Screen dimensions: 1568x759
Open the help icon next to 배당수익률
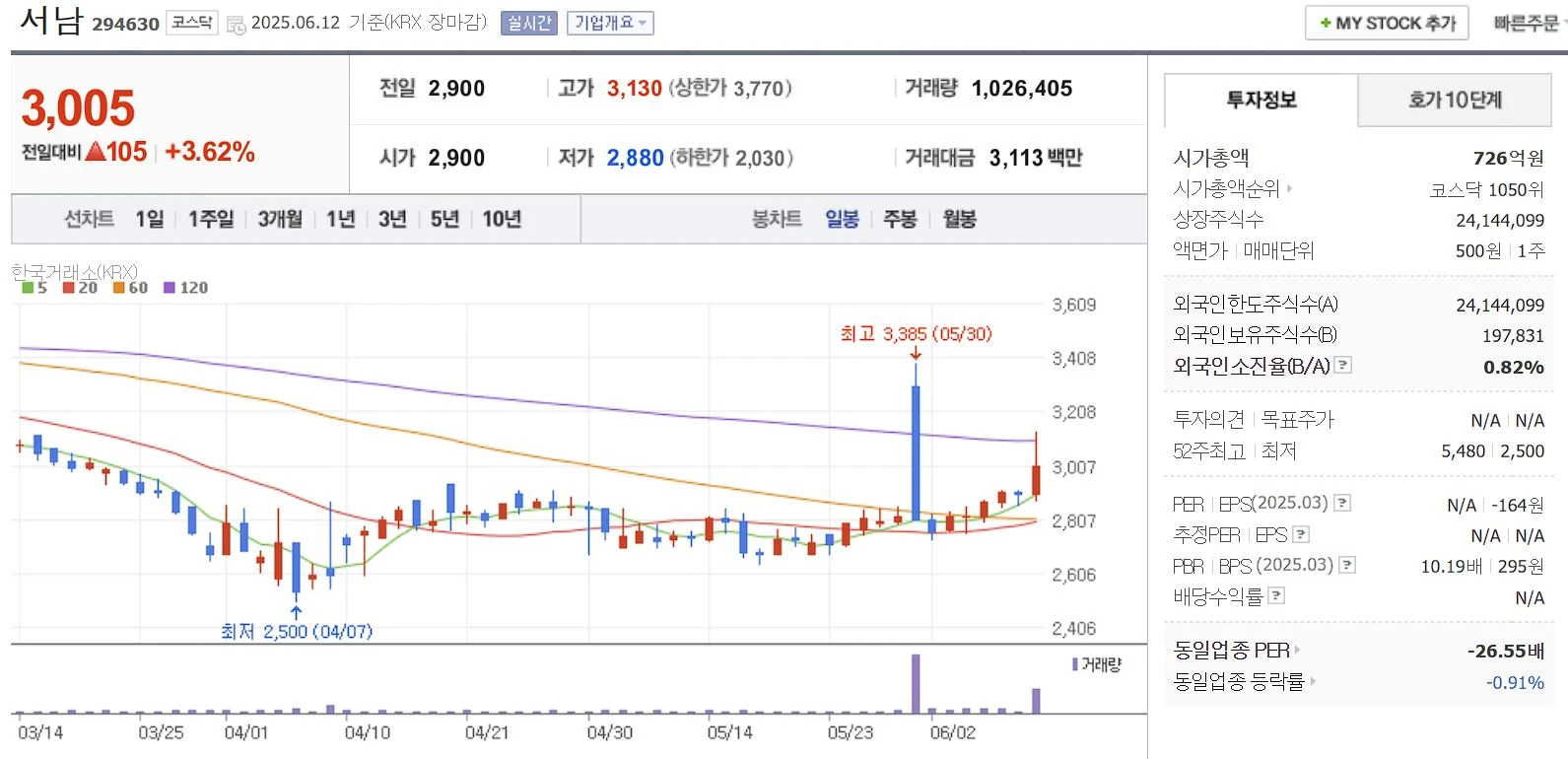(1276, 595)
